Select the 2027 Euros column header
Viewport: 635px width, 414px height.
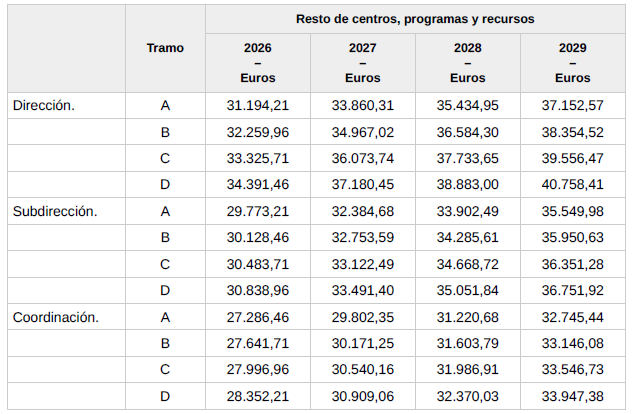pos(362,63)
